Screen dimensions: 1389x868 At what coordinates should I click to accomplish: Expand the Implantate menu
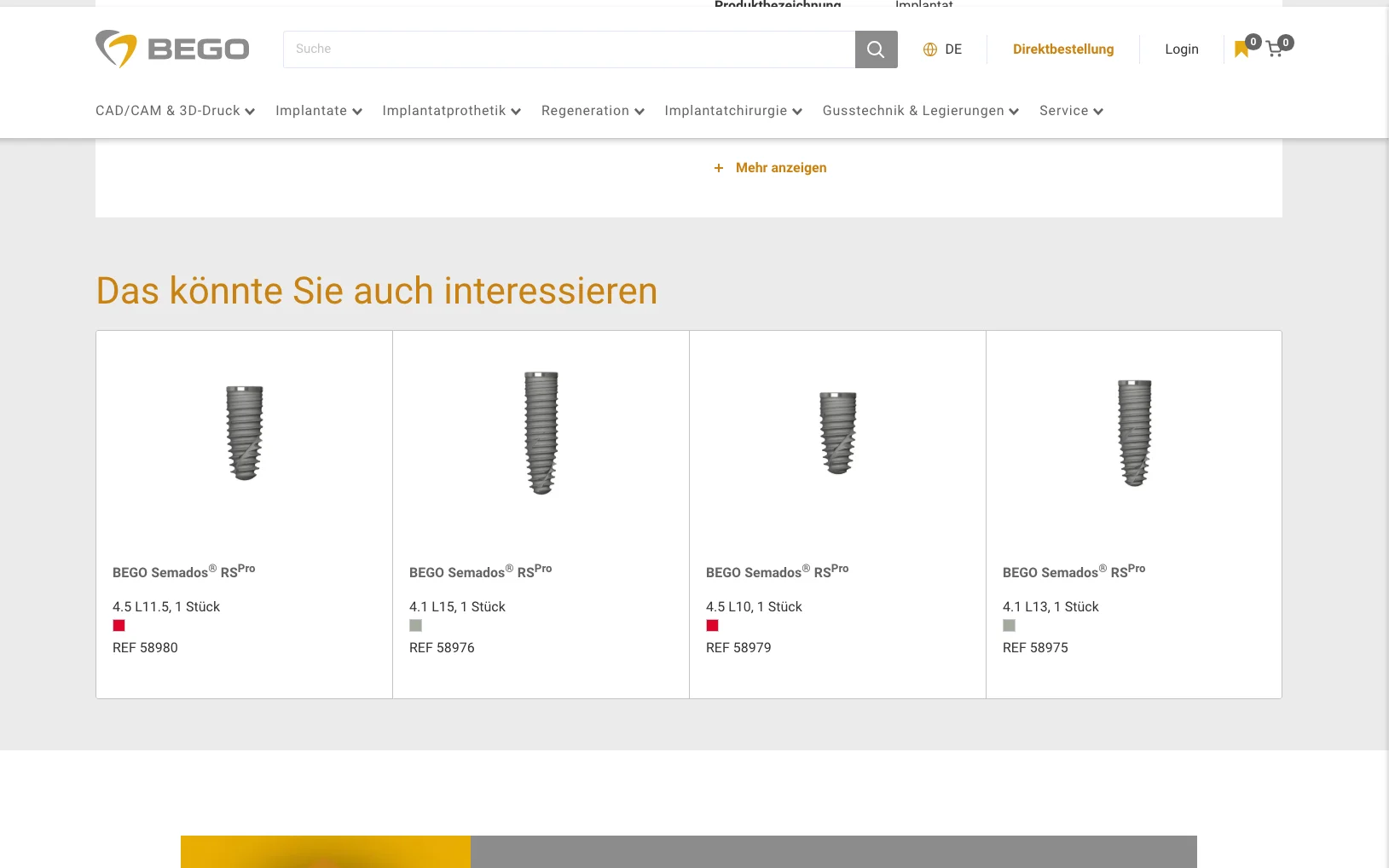click(x=319, y=111)
